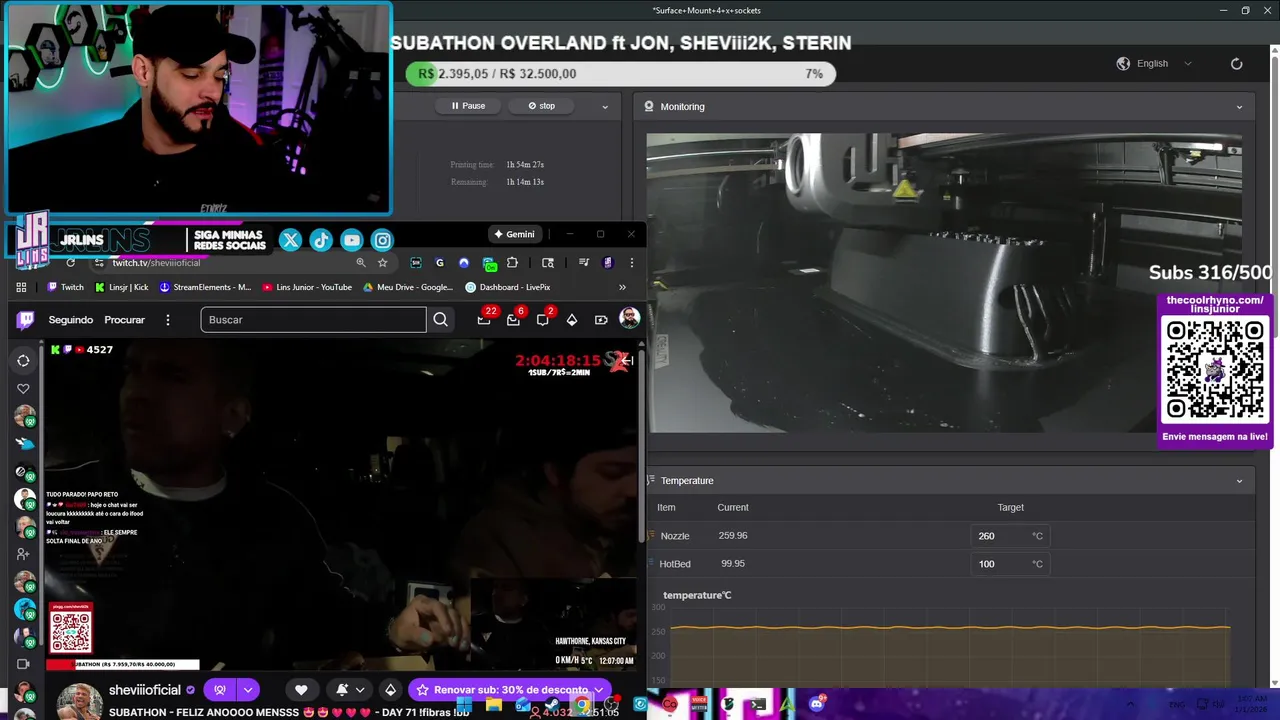
Task: Open the Chrome media control icon
Action: (x=584, y=262)
